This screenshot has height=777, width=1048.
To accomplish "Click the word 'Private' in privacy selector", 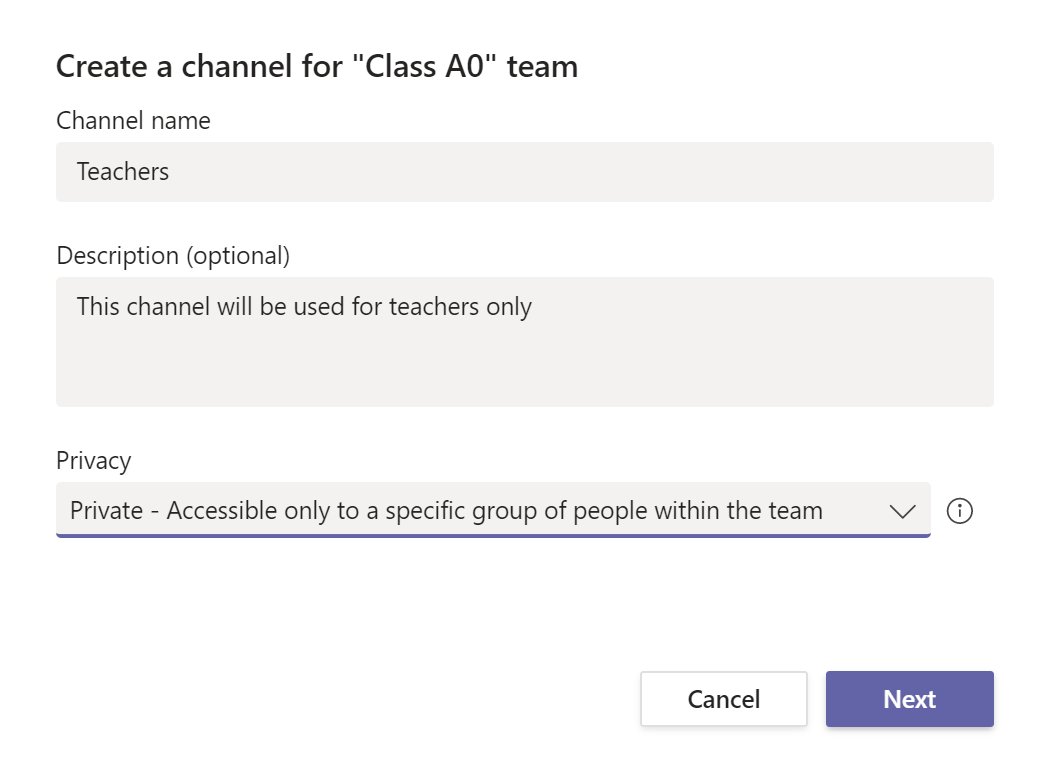I will coord(106,511).
